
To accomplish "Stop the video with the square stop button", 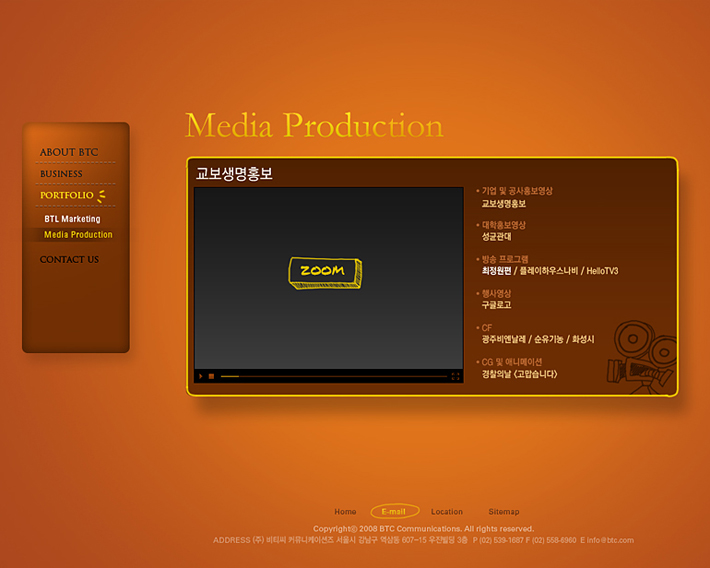I will (212, 377).
